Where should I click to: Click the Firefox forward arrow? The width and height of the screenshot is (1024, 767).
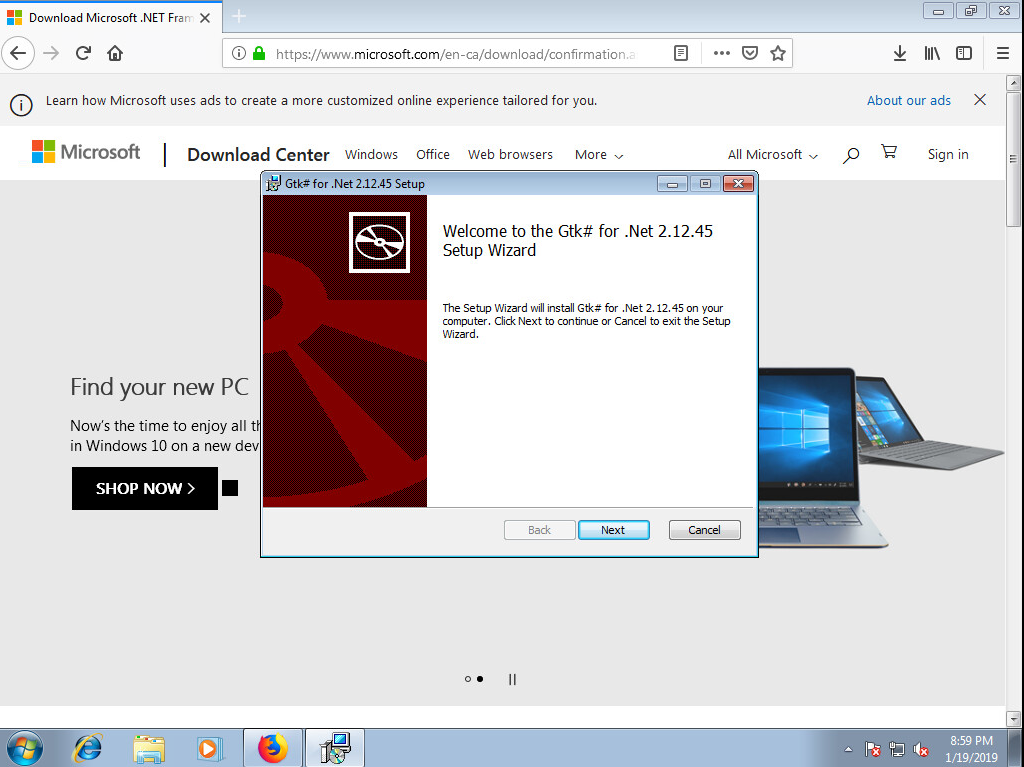(51, 54)
